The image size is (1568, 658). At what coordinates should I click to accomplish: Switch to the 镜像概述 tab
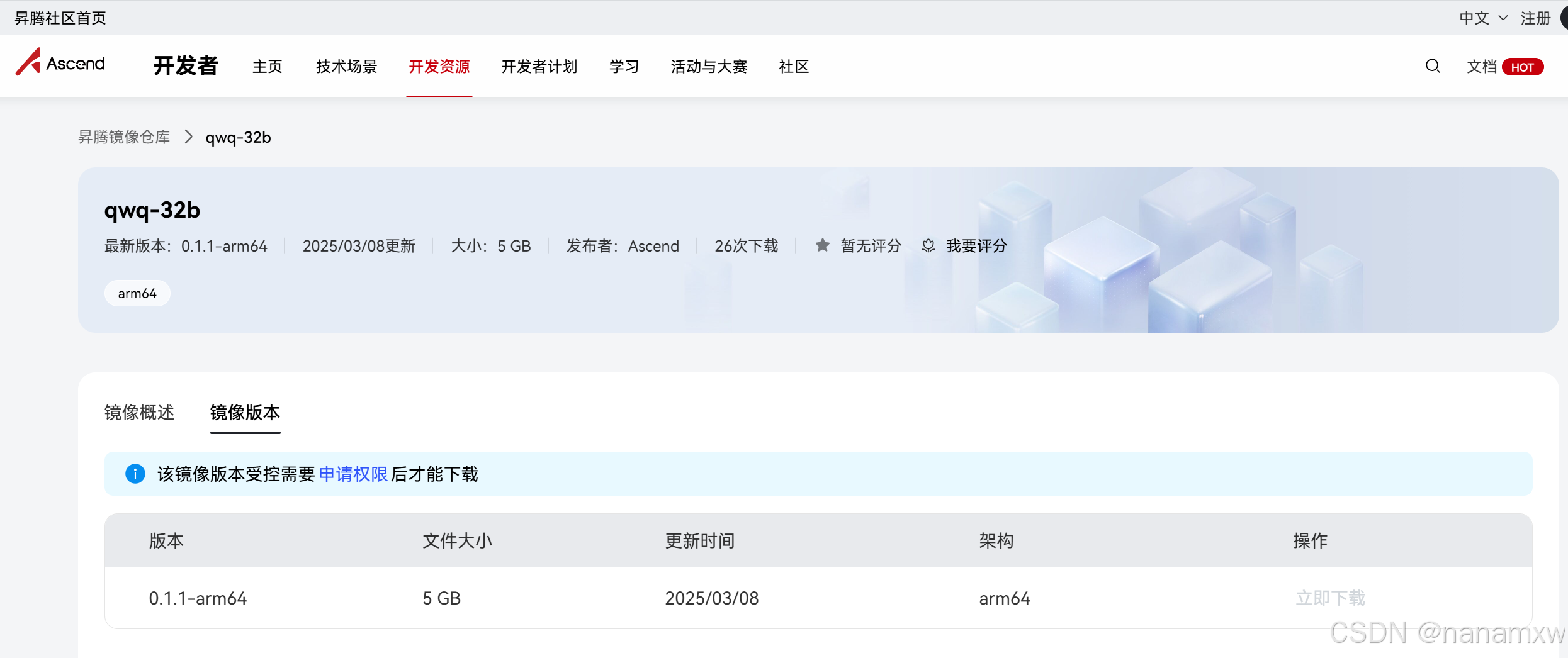click(139, 412)
